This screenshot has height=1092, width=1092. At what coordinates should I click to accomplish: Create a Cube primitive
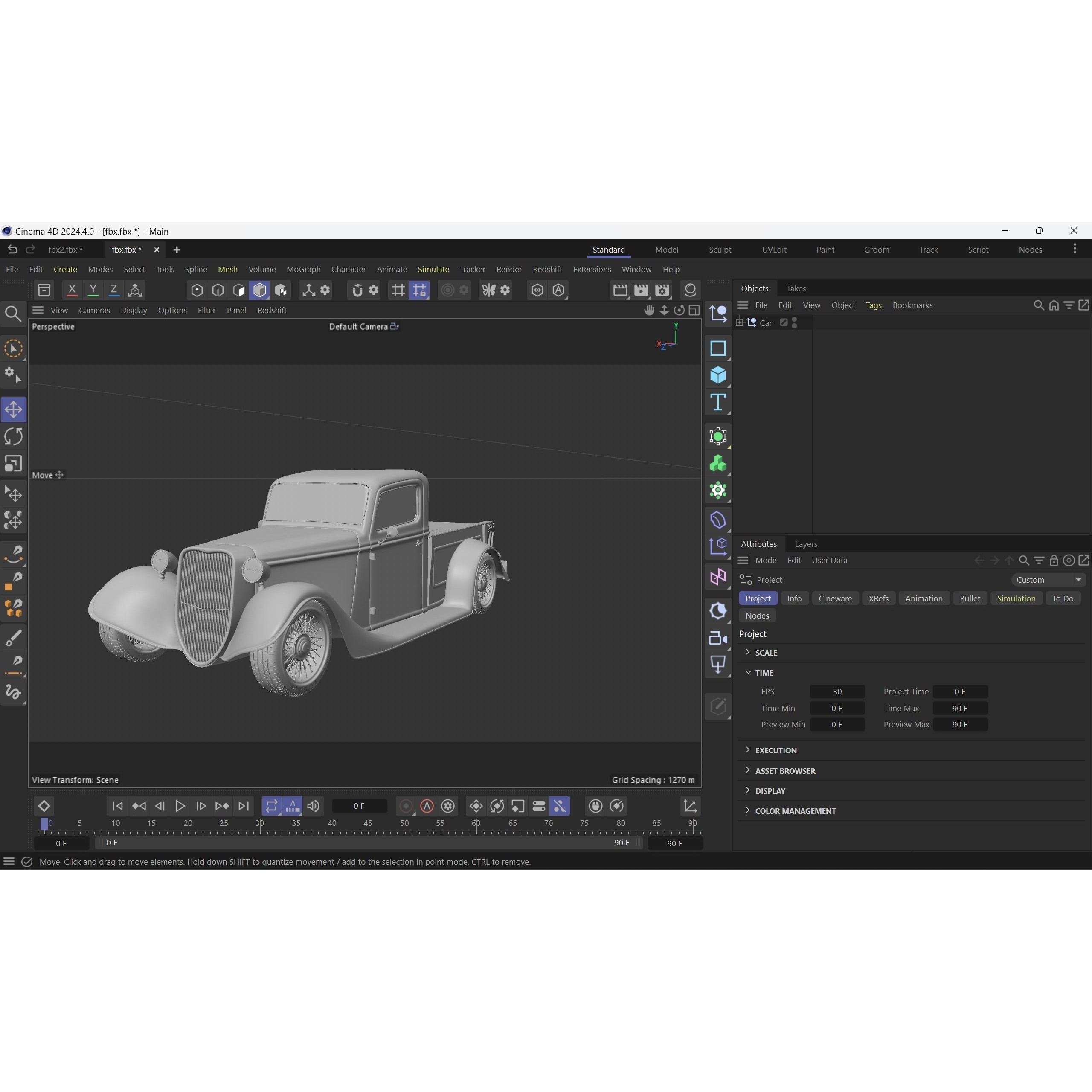point(718,375)
